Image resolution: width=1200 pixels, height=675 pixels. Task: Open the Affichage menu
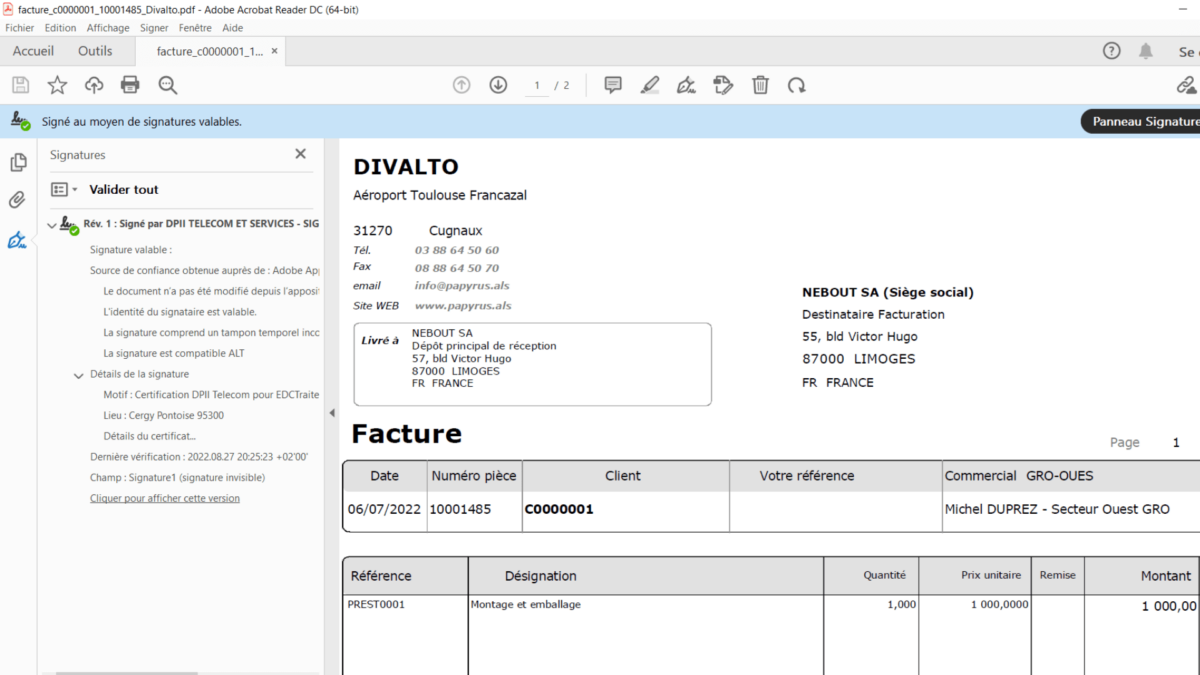pos(107,28)
